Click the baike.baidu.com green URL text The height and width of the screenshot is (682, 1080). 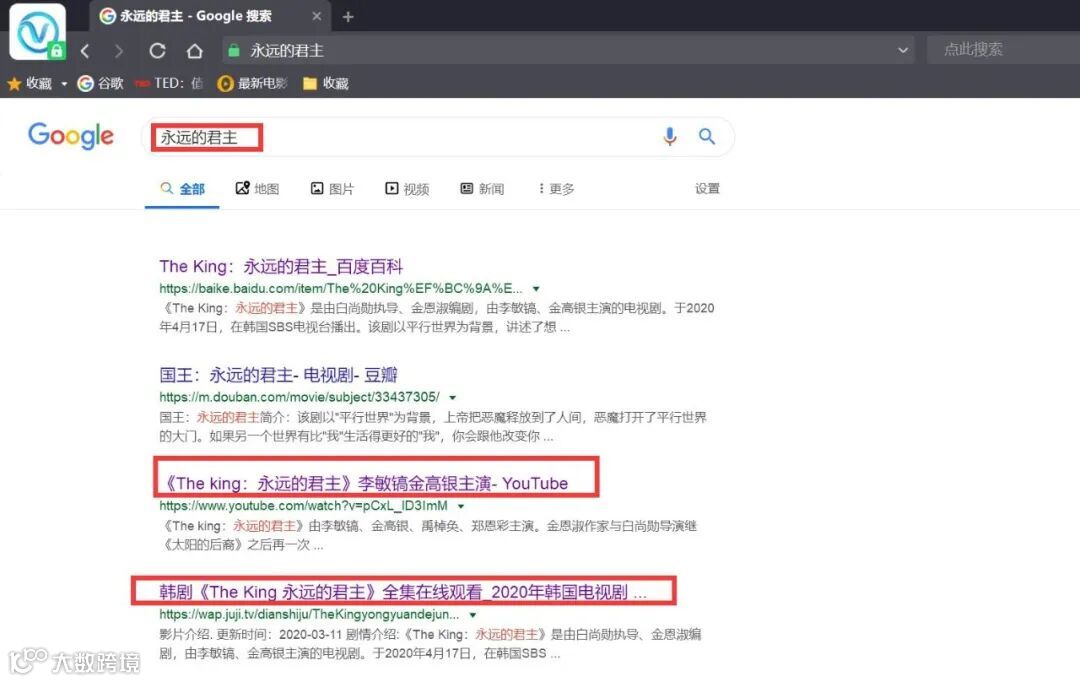point(341,289)
